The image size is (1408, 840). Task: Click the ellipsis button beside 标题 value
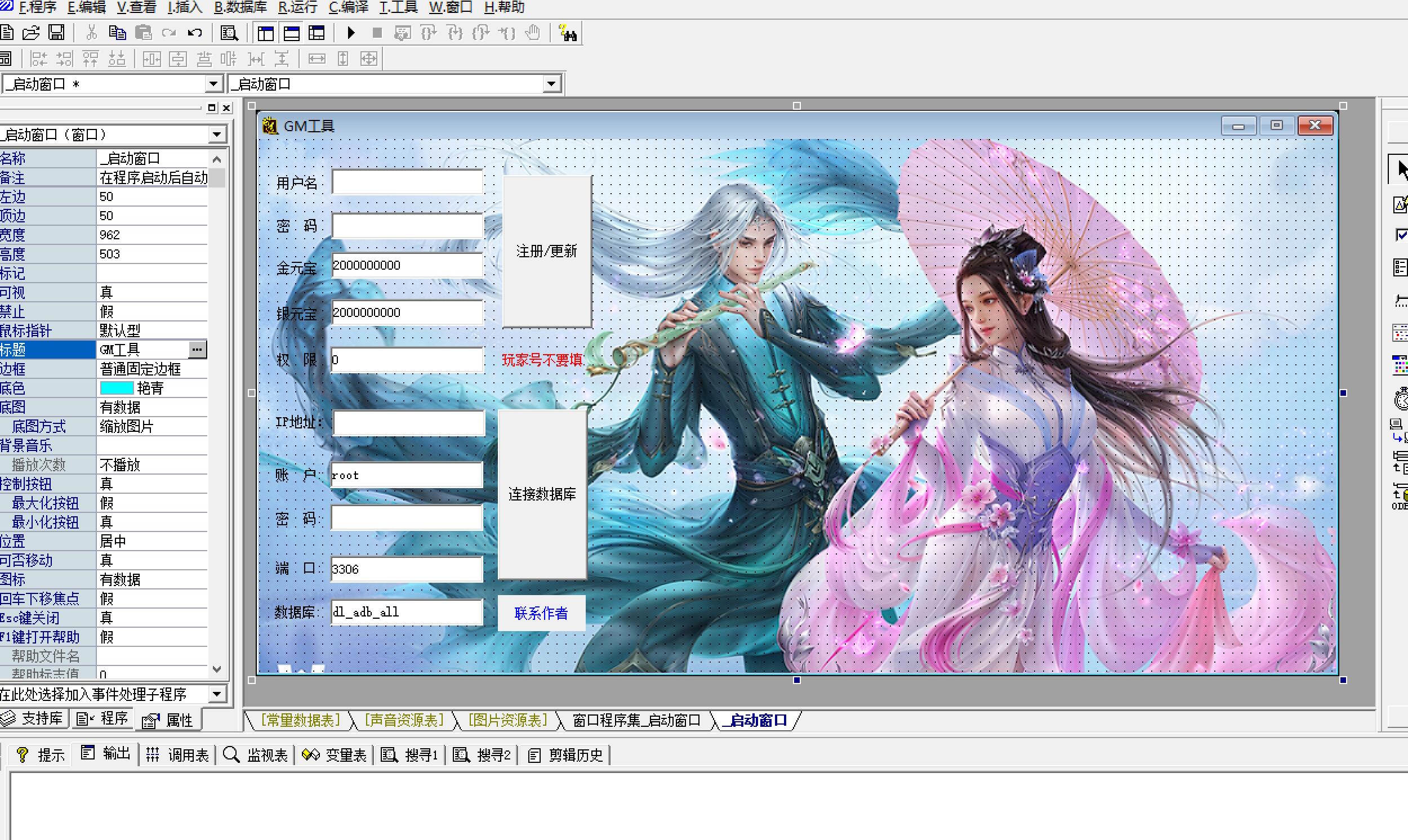point(197,349)
